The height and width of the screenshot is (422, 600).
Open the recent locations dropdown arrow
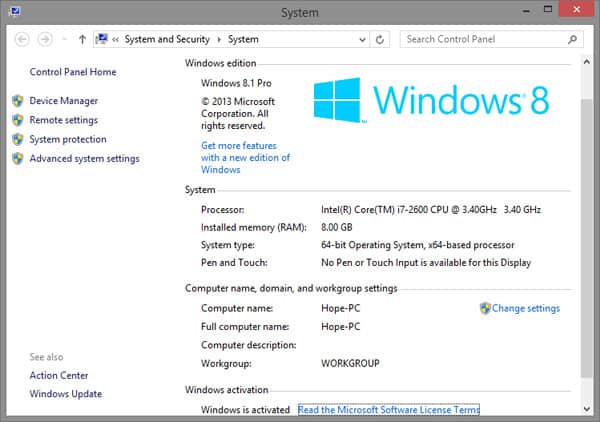65,39
